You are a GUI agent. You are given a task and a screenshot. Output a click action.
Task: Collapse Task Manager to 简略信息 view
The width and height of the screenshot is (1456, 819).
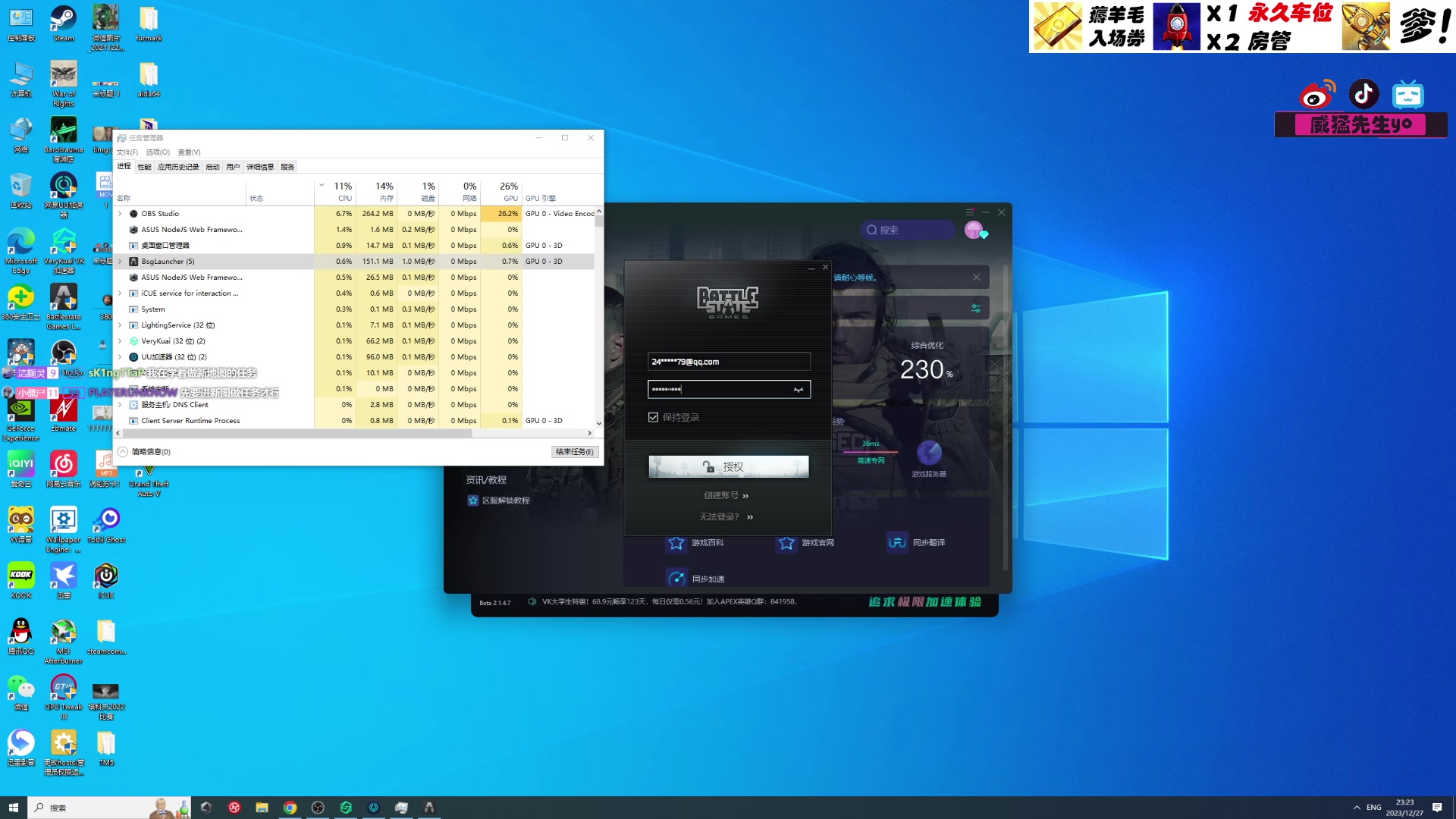coord(144,452)
